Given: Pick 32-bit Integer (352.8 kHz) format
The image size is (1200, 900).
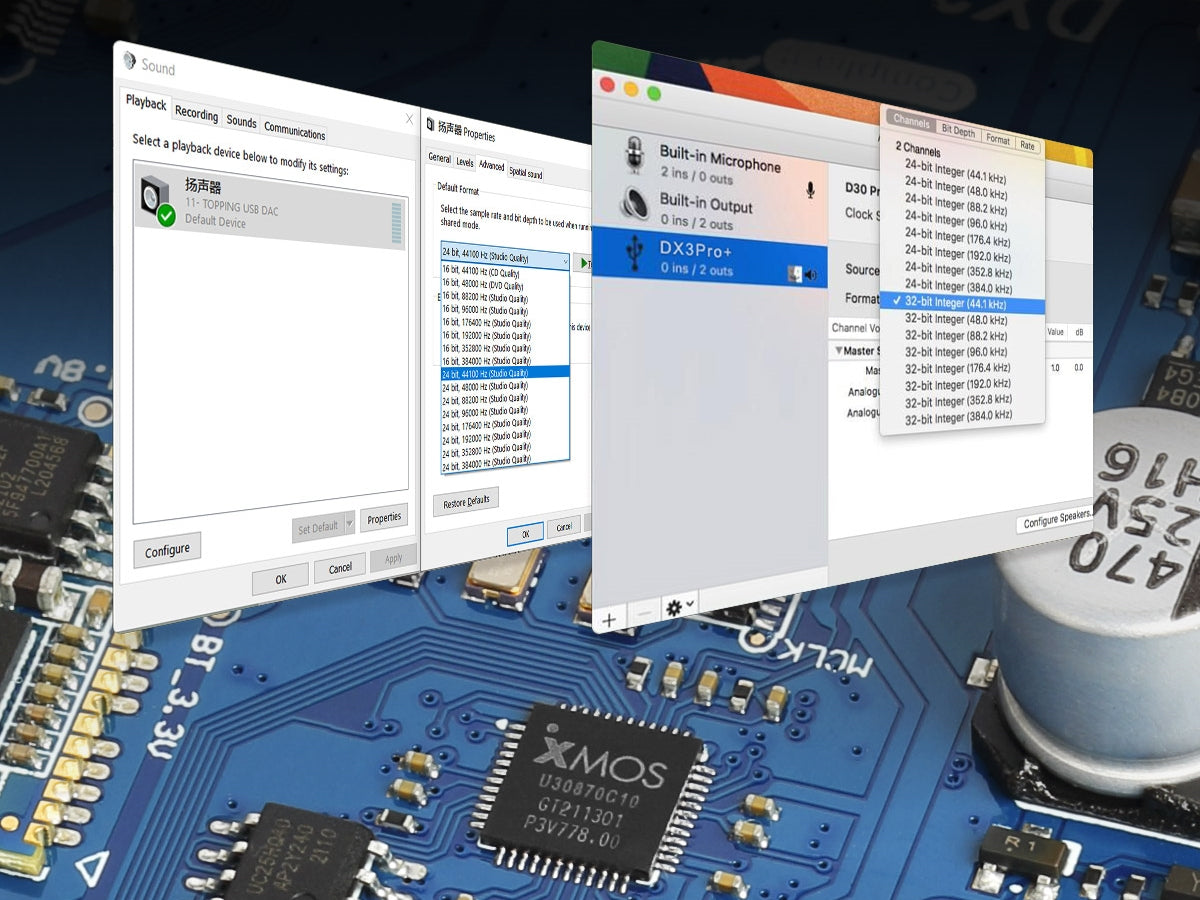Looking at the screenshot, I should [959, 400].
